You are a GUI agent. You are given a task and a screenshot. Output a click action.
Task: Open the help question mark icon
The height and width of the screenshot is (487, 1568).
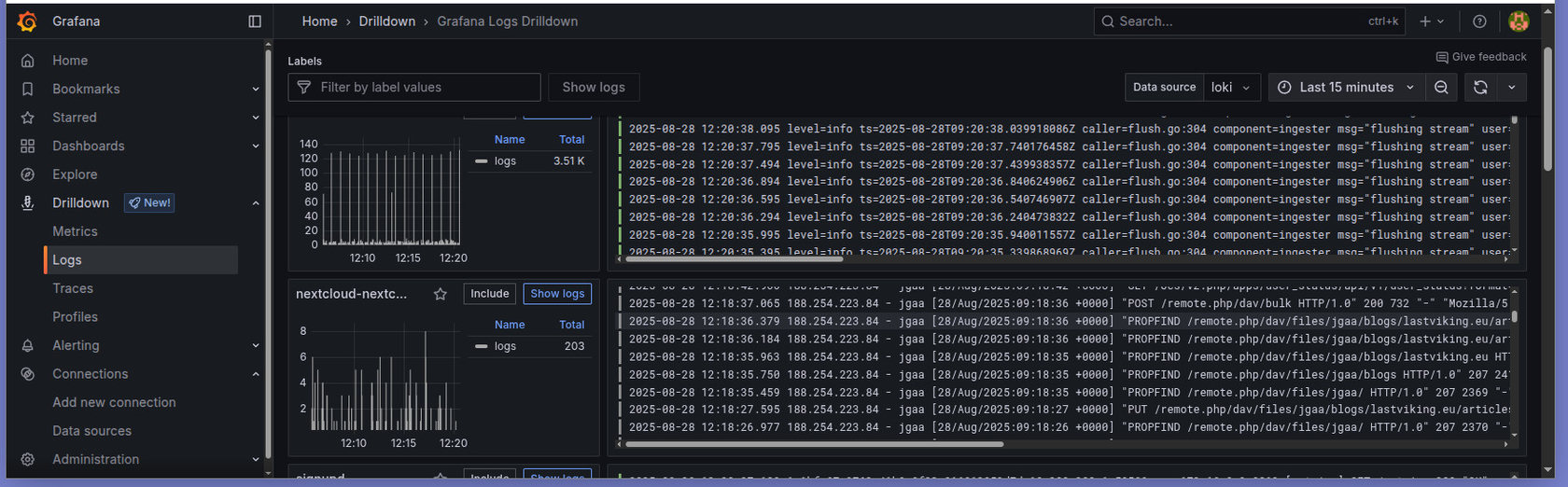click(1479, 21)
